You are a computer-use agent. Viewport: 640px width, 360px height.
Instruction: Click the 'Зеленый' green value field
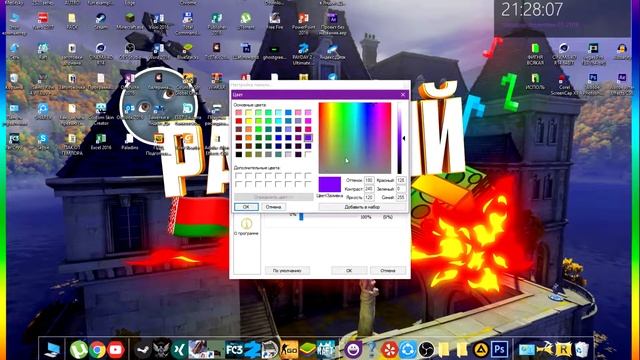pos(401,189)
